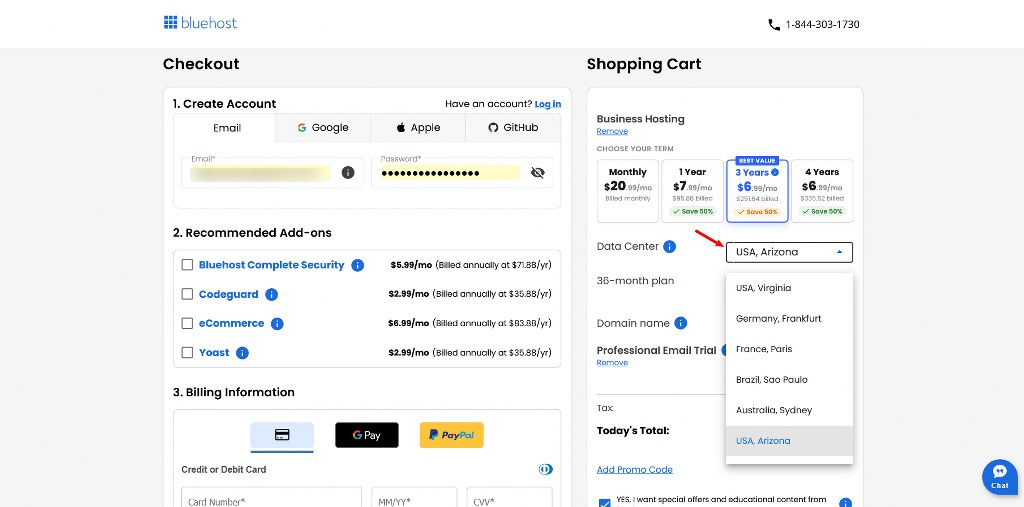The image size is (1024, 507).
Task: Collapse the Data Center dropdown showing USA, Arizona
Action: (789, 252)
